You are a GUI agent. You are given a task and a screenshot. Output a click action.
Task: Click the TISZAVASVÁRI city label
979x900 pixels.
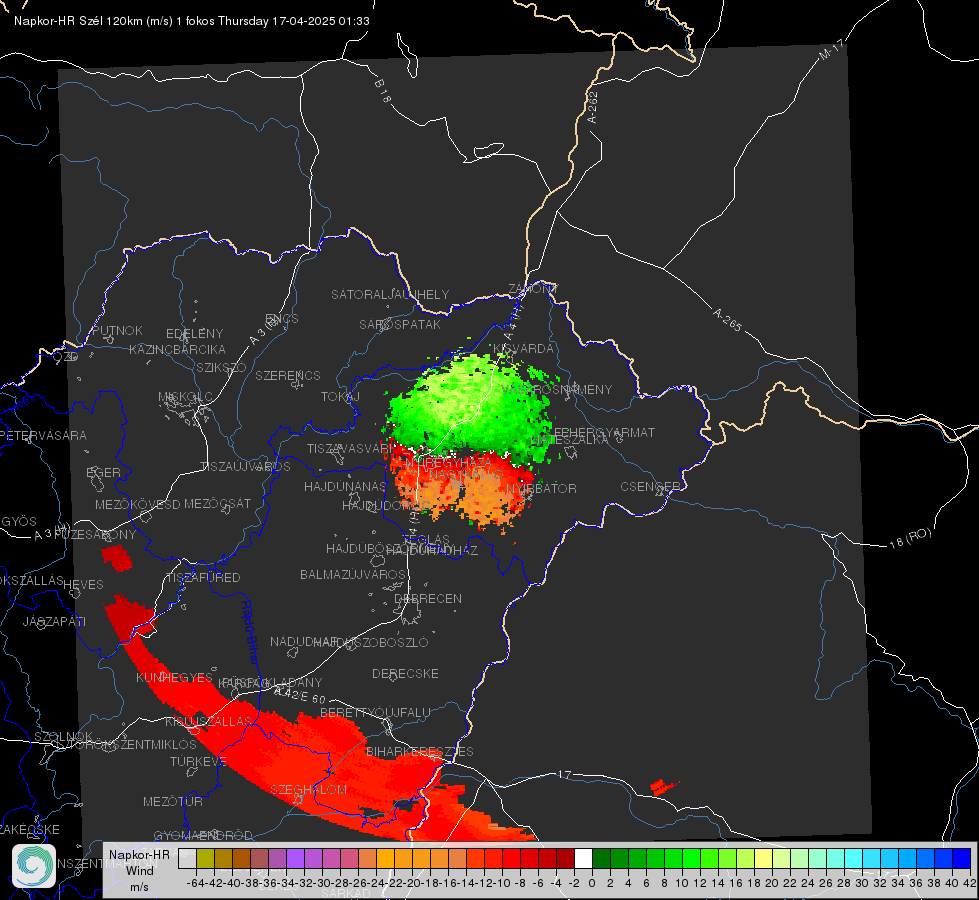[x=350, y=448]
